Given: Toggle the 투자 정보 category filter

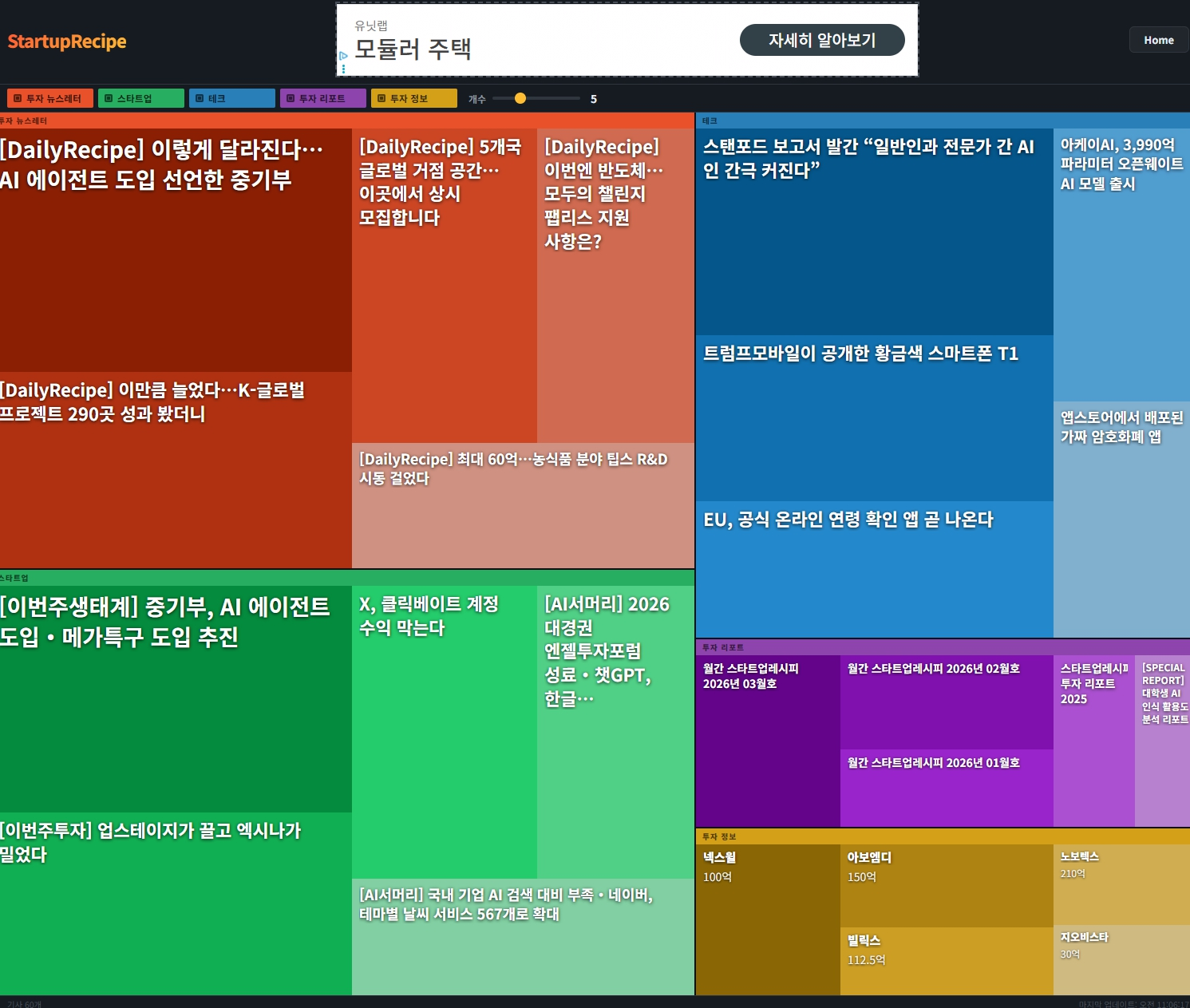Looking at the screenshot, I should click(413, 98).
